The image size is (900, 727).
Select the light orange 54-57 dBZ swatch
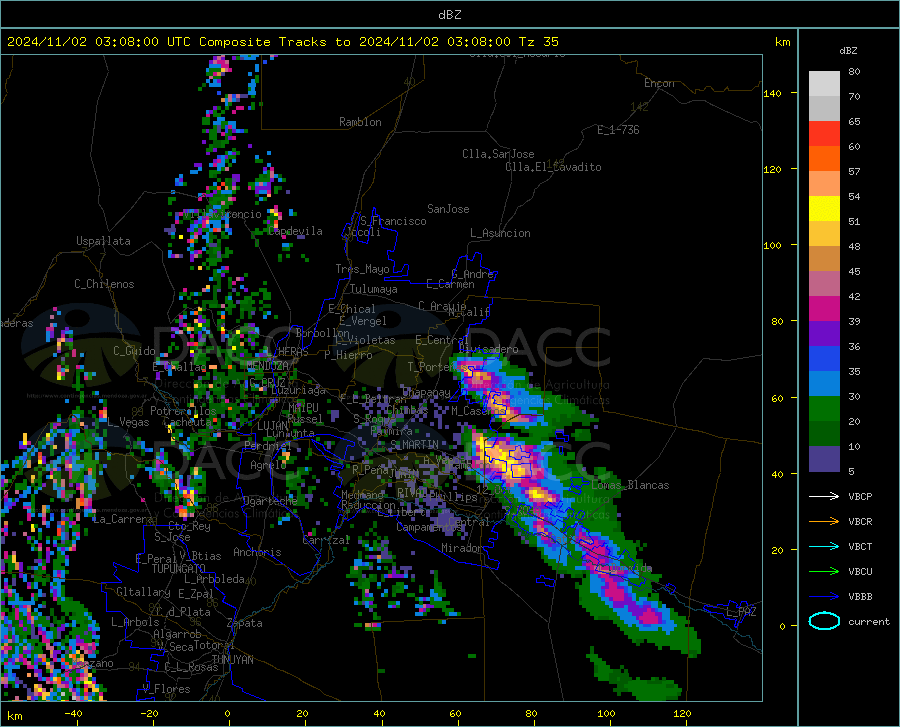click(824, 184)
